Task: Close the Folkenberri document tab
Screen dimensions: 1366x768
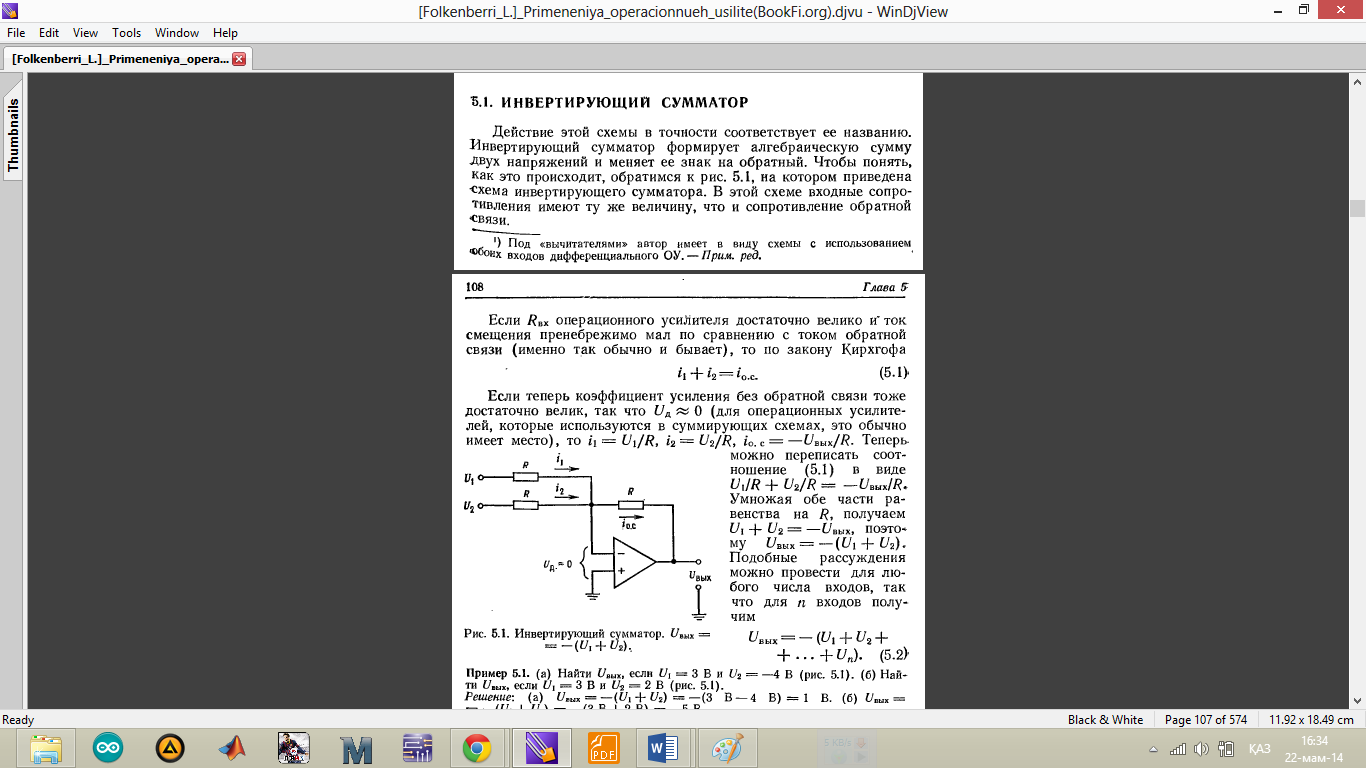Action: coord(238,59)
